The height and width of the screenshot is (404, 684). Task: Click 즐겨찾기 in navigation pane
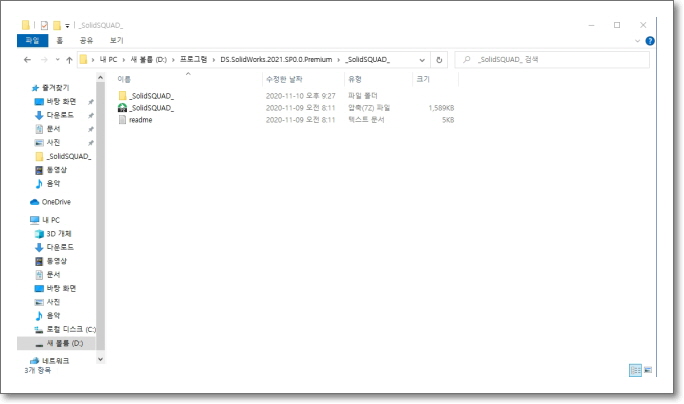(51, 88)
